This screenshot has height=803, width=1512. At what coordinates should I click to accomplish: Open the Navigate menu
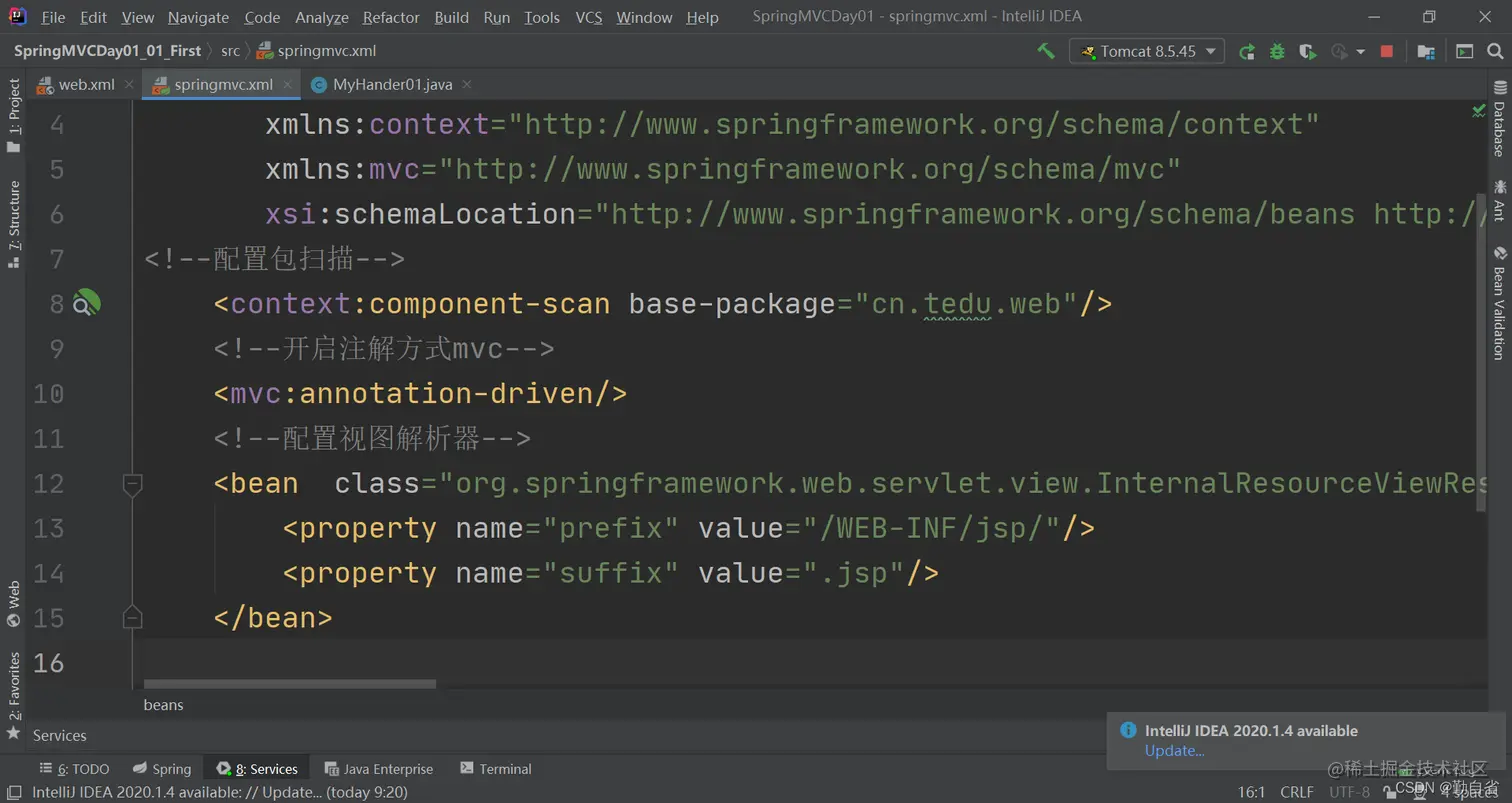coord(198,17)
